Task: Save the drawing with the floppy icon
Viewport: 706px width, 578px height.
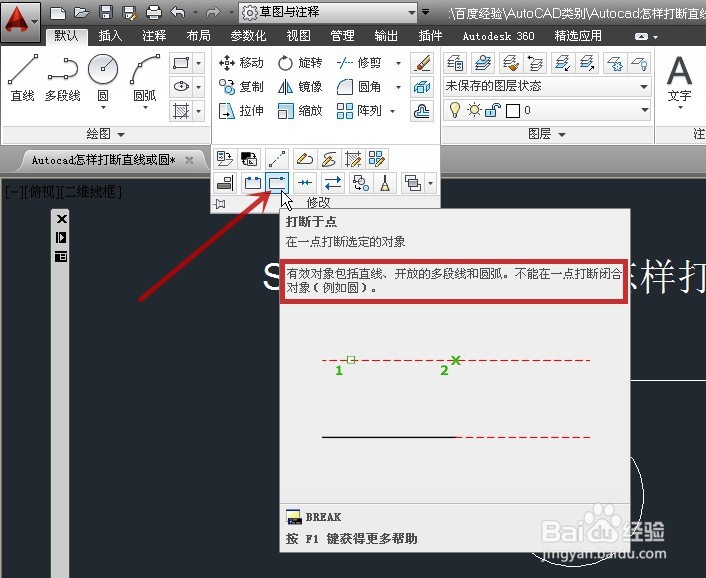Action: coord(106,13)
